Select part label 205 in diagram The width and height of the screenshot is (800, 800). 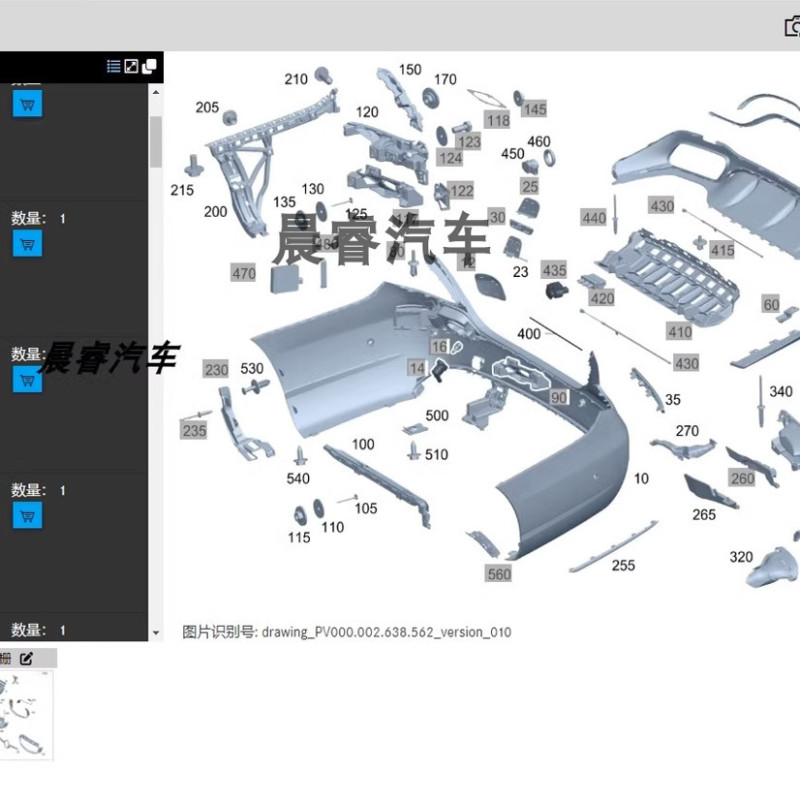tap(207, 107)
